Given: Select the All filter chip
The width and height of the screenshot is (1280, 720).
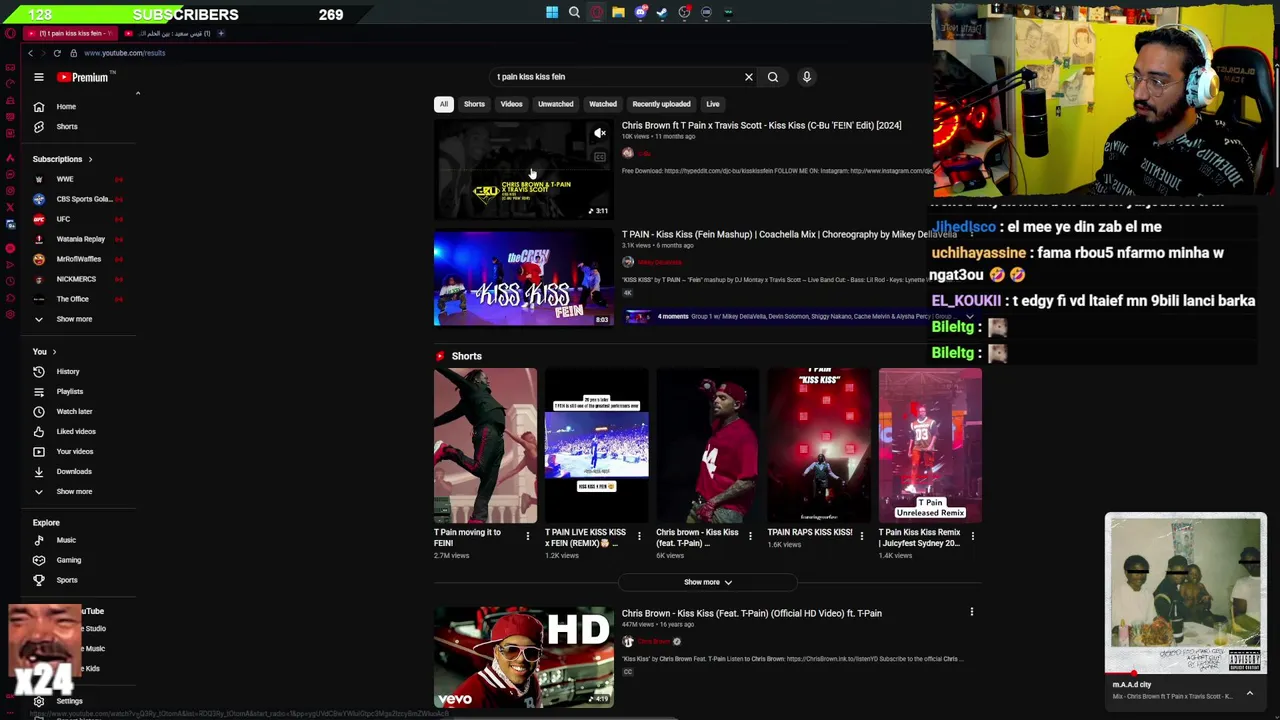Looking at the screenshot, I should click(x=443, y=104).
